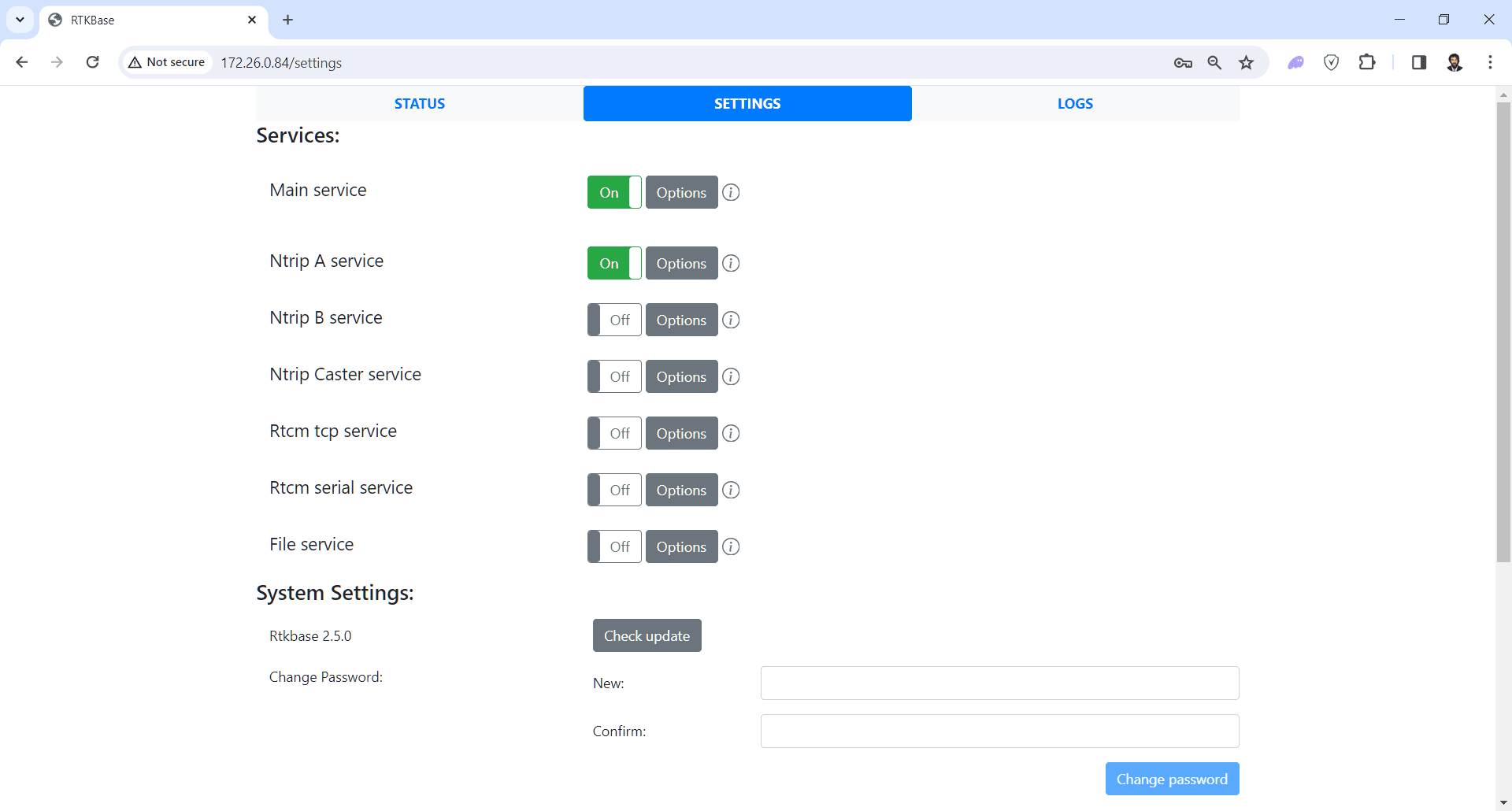This screenshot has height=811, width=1512.
Task: Enable the Ntrip Caster service toggle
Action: (x=614, y=376)
